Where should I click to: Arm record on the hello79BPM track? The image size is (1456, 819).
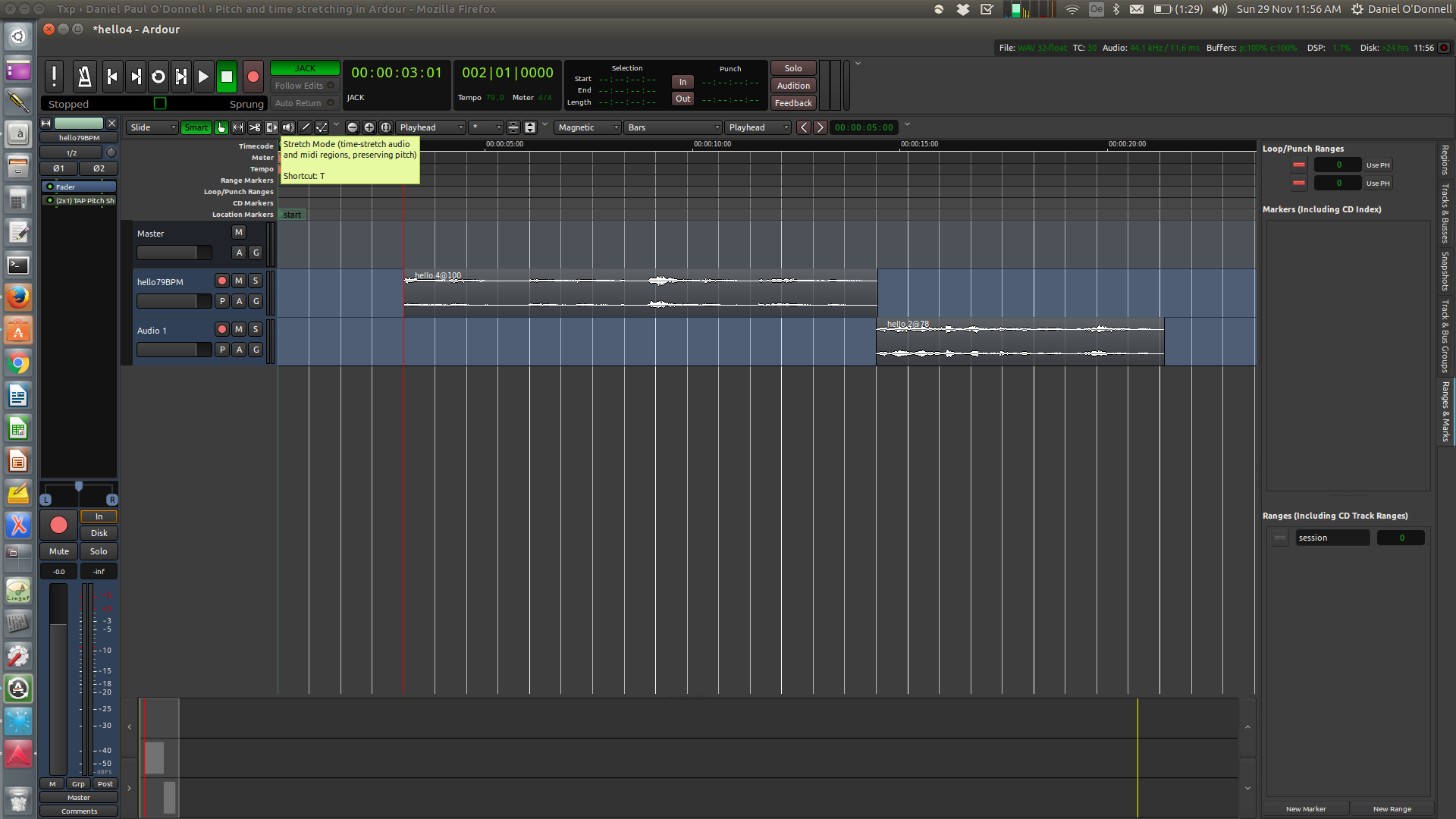(222, 281)
